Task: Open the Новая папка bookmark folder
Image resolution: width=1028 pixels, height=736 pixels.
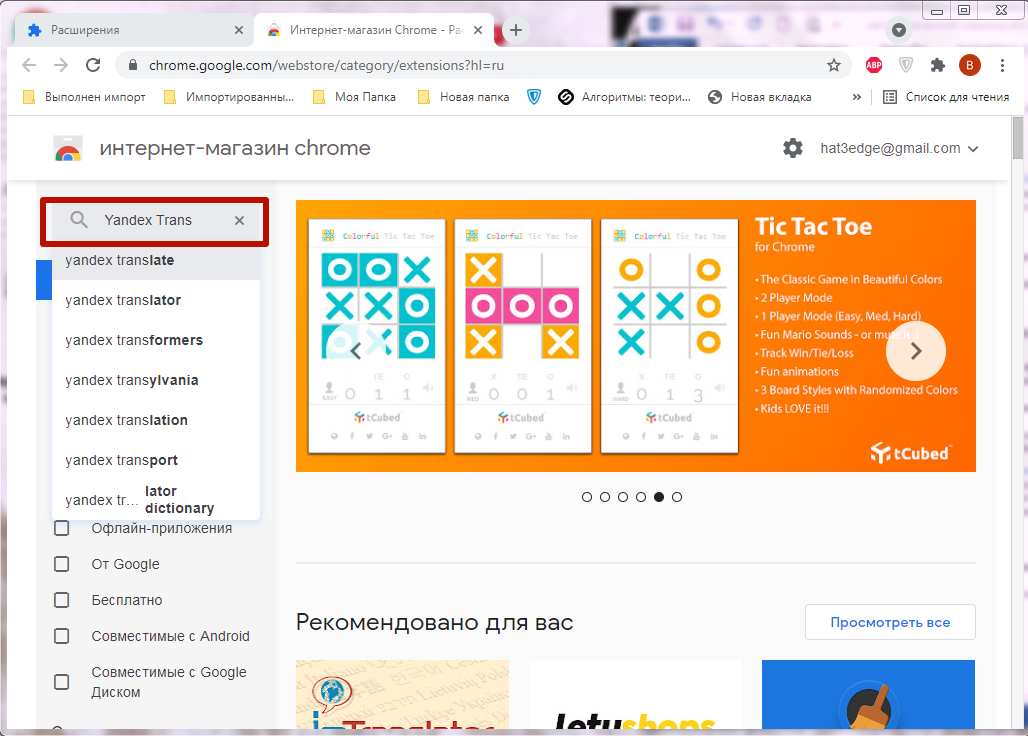Action: (x=464, y=97)
